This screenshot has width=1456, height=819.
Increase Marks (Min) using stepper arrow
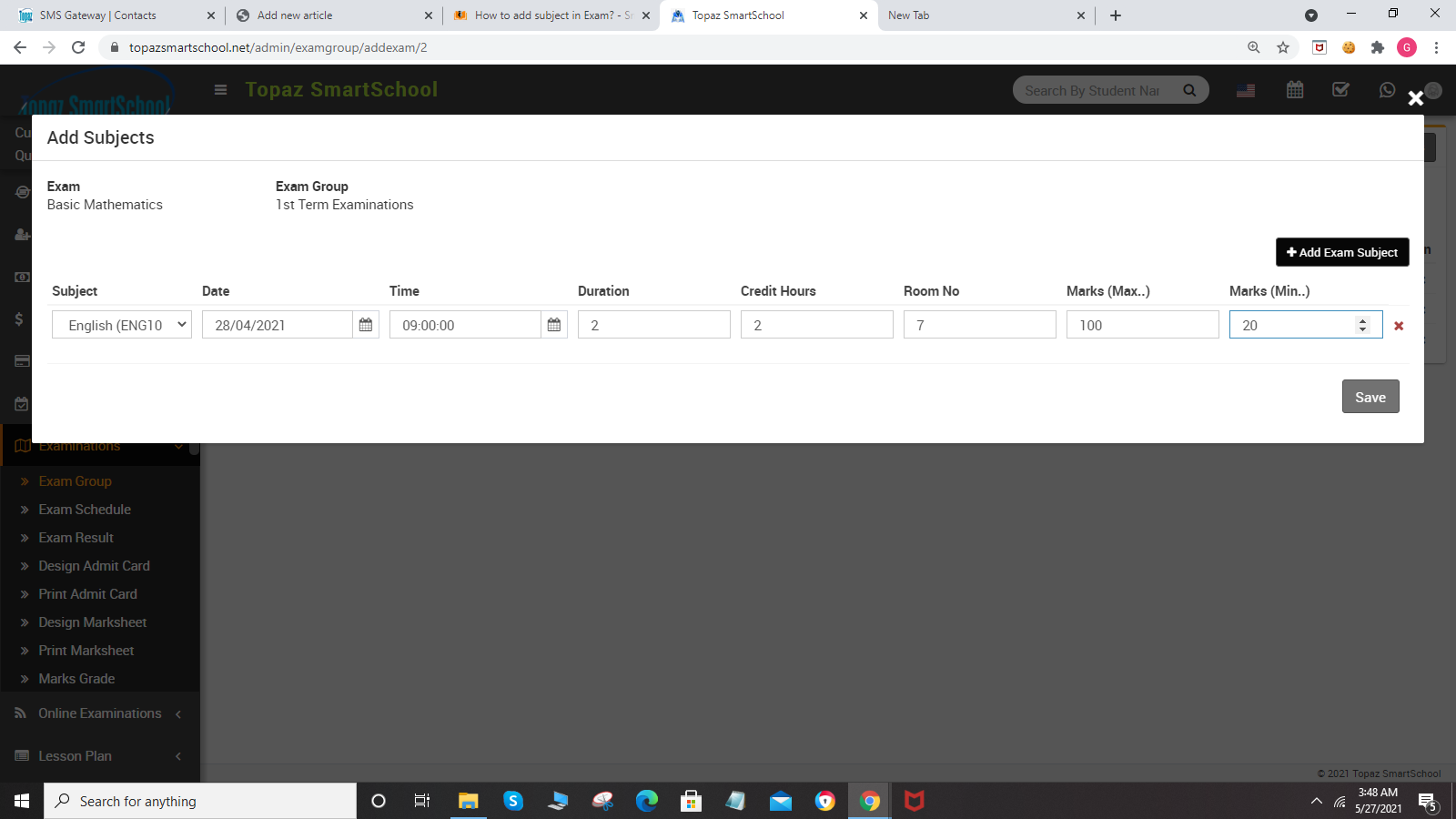coord(1362,320)
